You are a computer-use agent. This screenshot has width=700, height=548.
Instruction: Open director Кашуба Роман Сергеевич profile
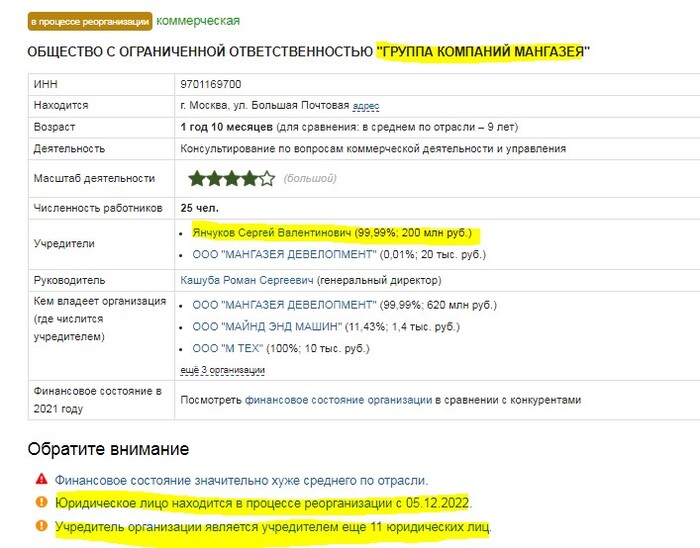(x=247, y=280)
